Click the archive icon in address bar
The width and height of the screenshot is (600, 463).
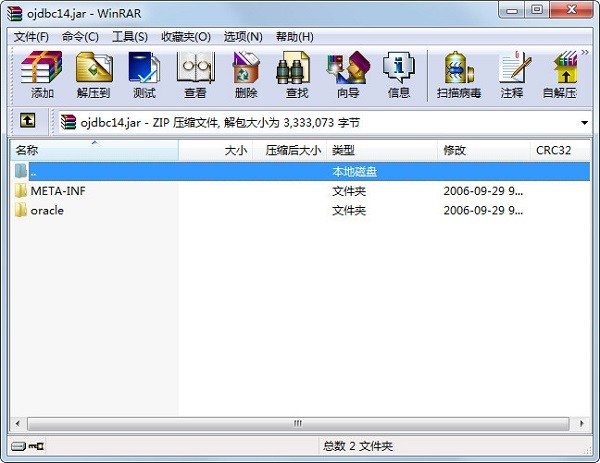click(x=68, y=122)
